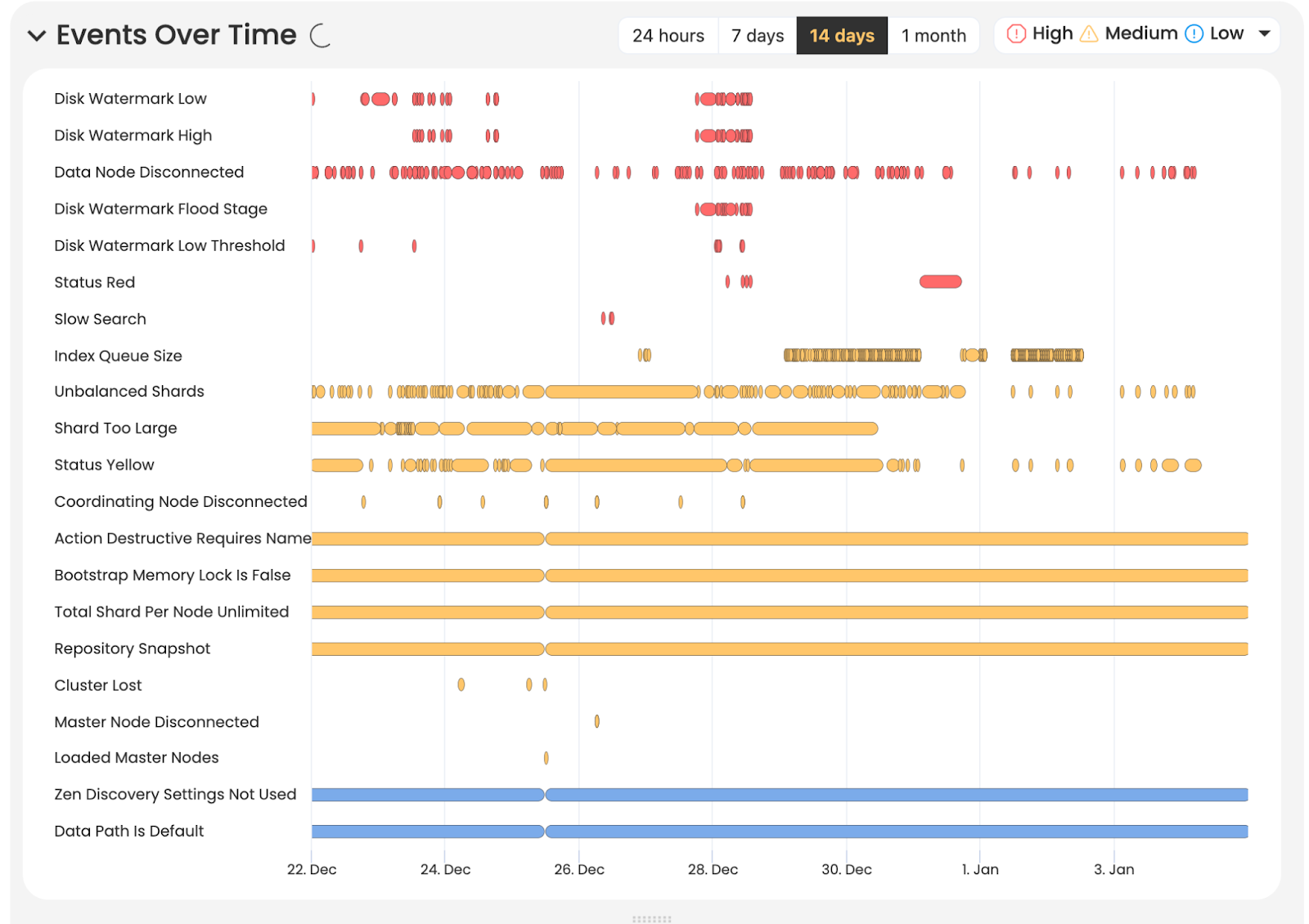Select the 24 hours time range
The image size is (1309, 924).
[668, 35]
